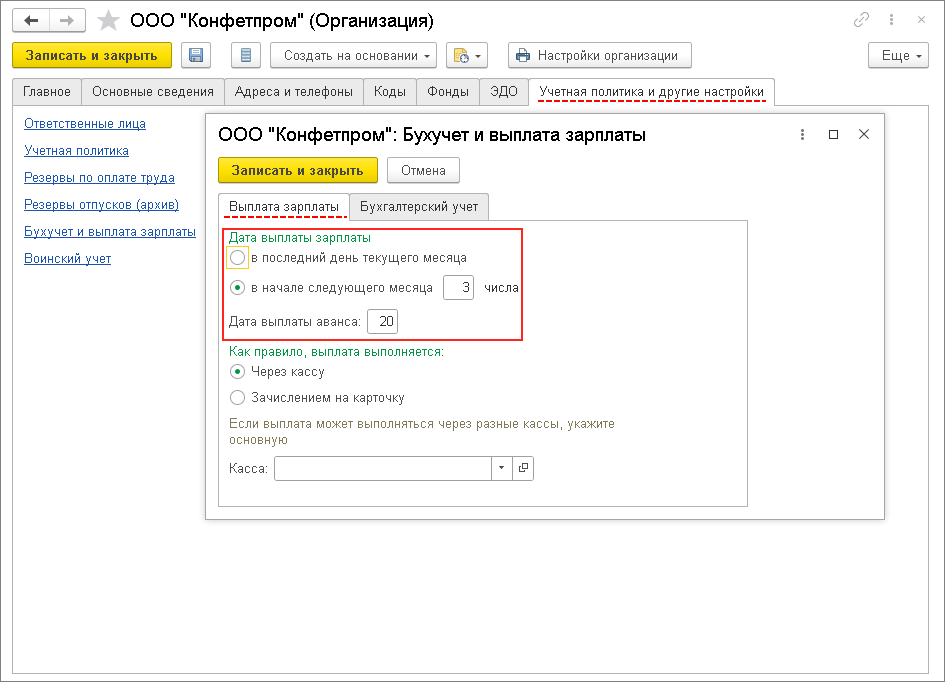Close the organization form window
The image size is (945, 682).
[x=921, y=20]
